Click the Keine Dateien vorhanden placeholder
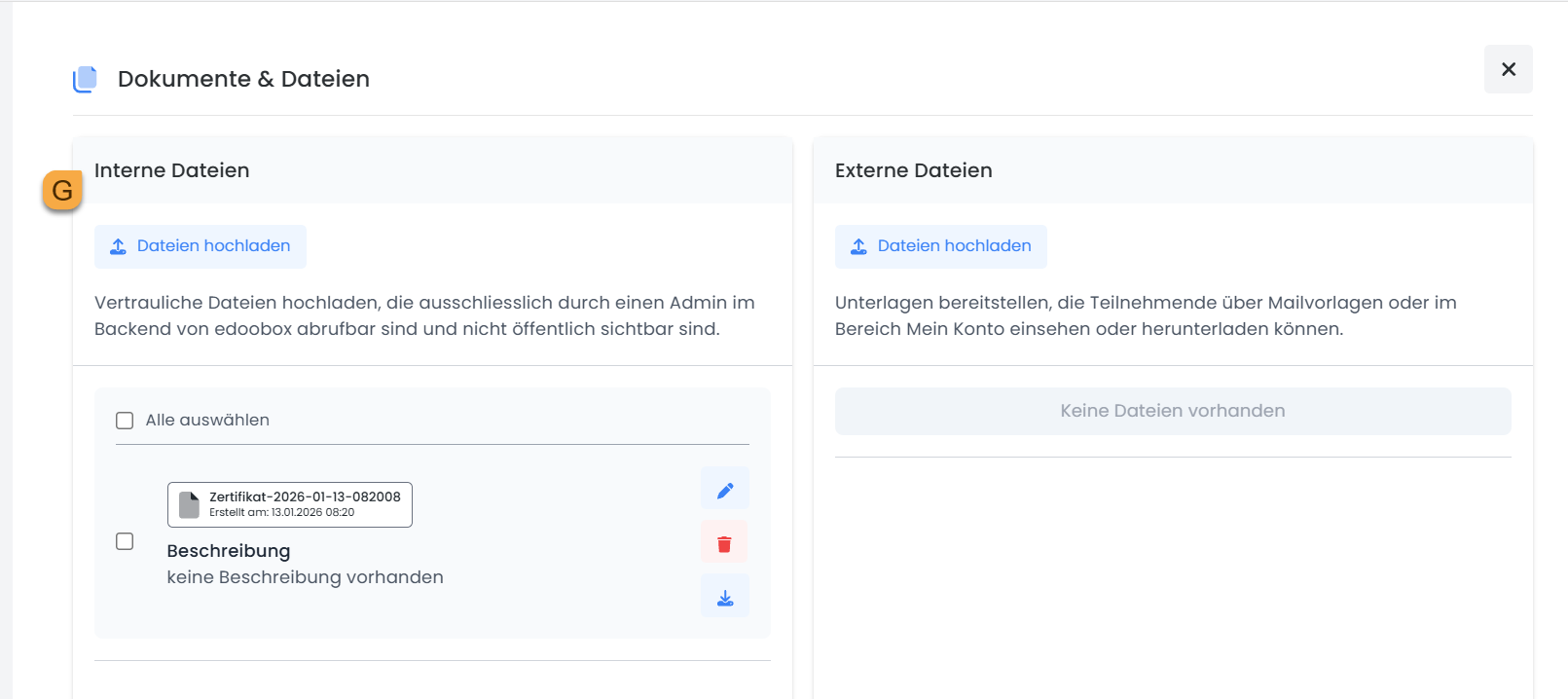The image size is (1568, 699). point(1172,411)
